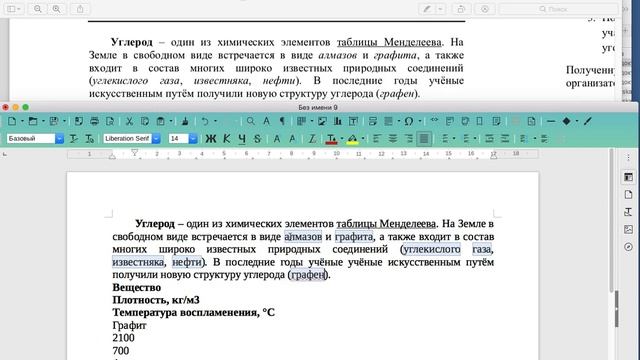This screenshot has height=360, width=640.
Task: Select the basic shapes diamond icon
Action: click(x=567, y=121)
